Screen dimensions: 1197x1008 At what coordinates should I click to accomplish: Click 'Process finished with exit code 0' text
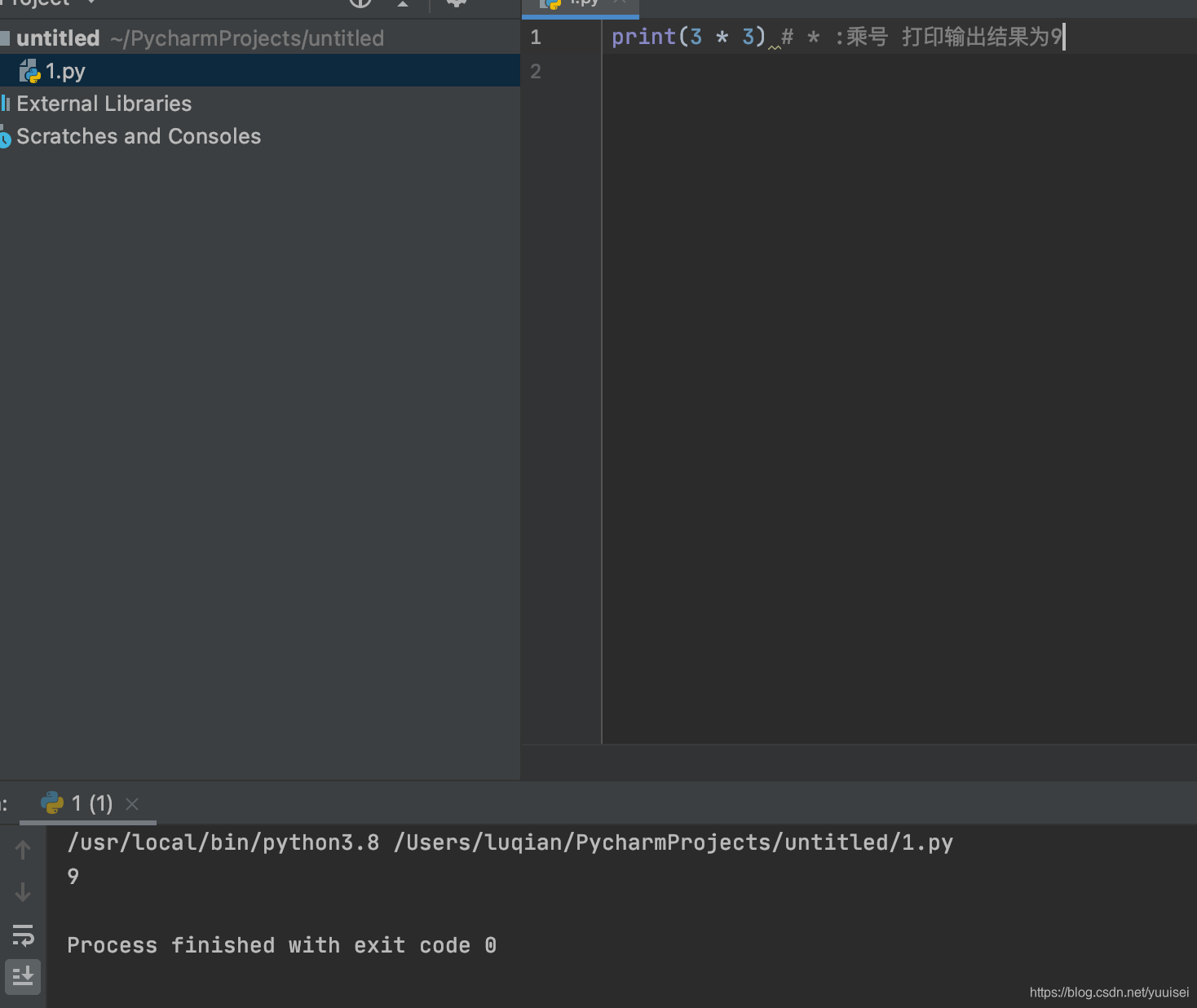pos(281,945)
